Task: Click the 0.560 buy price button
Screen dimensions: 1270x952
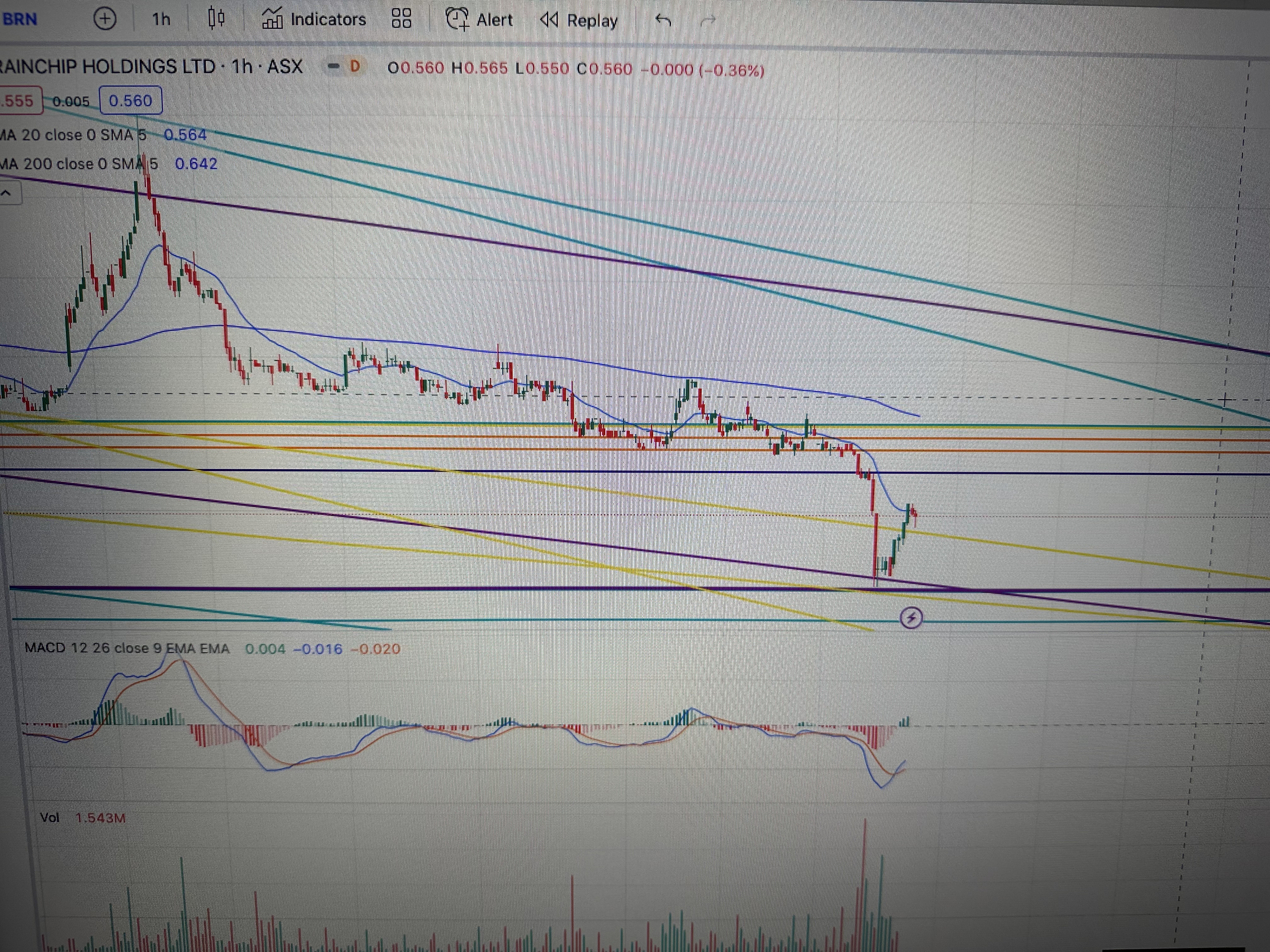Action: (130, 100)
